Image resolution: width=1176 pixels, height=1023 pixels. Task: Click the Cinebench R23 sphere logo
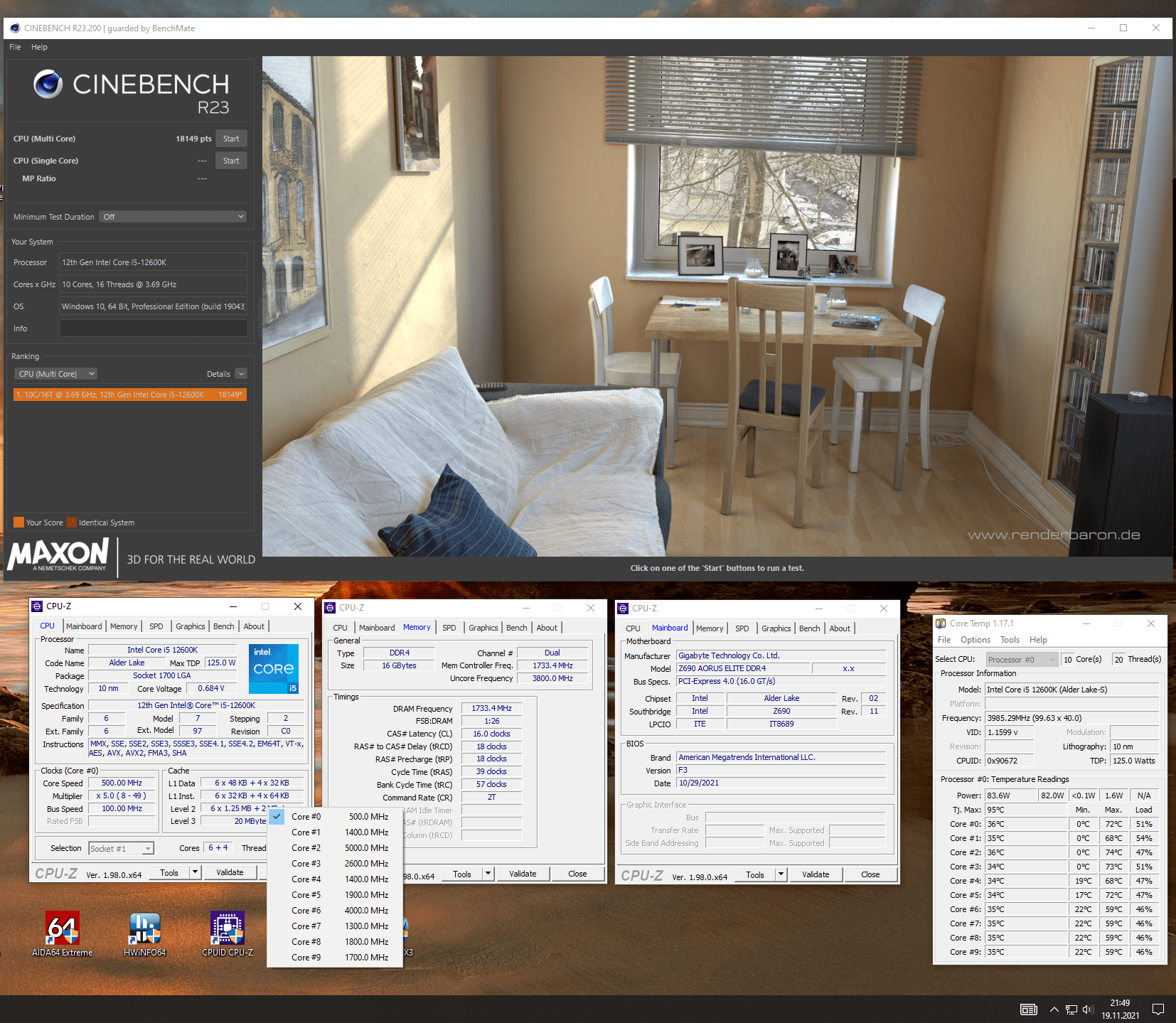pos(48,84)
